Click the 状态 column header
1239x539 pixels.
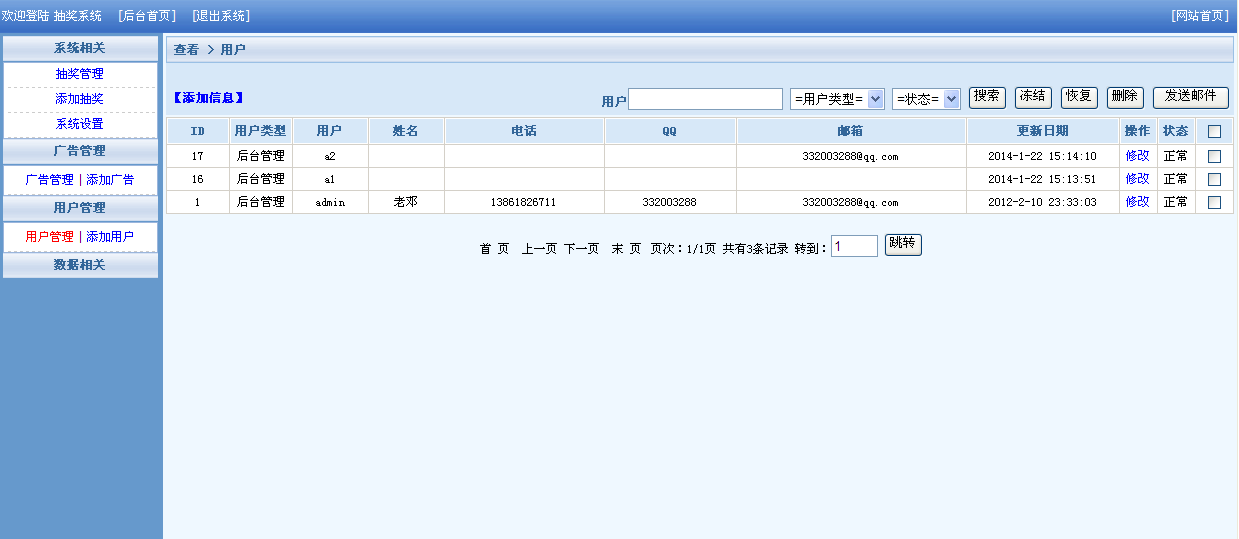pos(1176,131)
